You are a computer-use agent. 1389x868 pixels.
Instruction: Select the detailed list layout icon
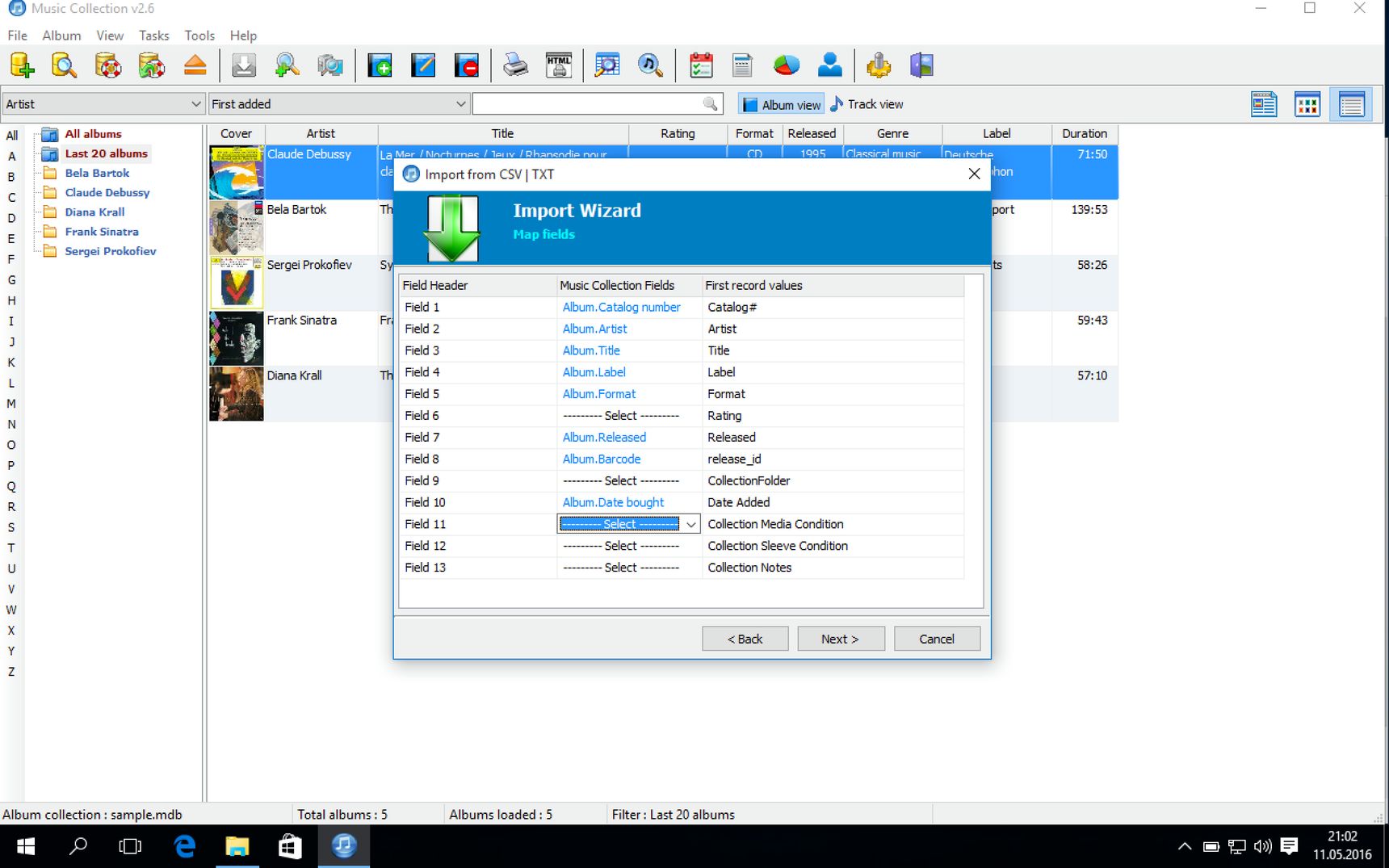1264,104
